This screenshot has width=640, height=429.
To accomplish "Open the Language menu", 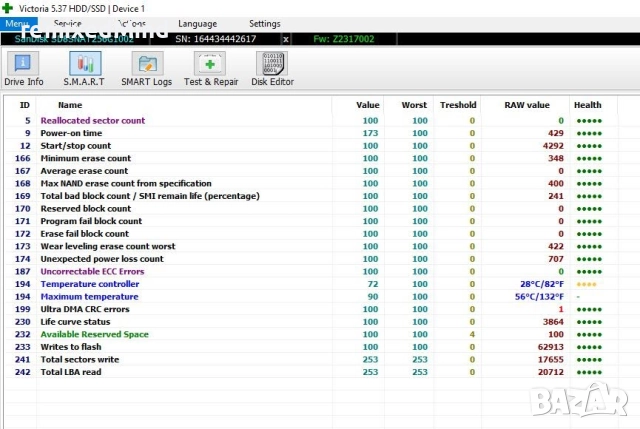I will point(197,23).
